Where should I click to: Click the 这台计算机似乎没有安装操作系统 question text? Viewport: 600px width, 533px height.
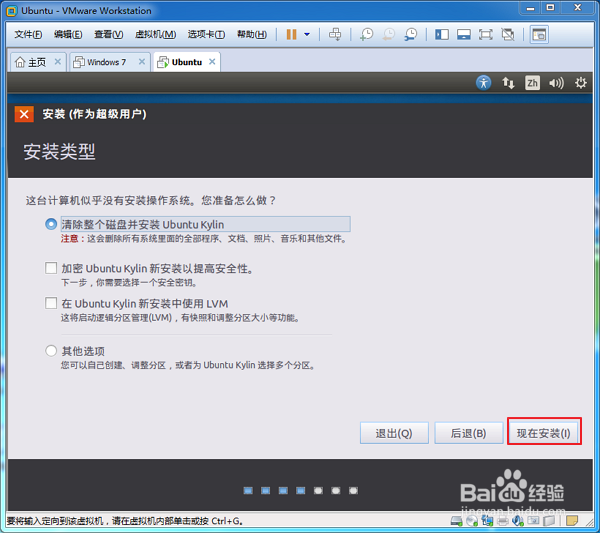click(x=150, y=200)
